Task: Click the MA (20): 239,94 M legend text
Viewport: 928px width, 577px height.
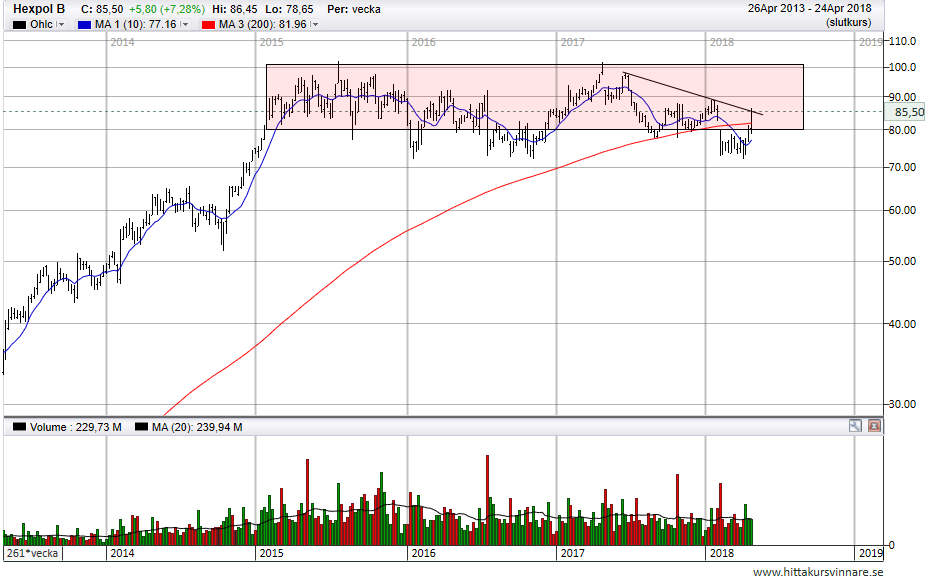Action: [x=197, y=427]
